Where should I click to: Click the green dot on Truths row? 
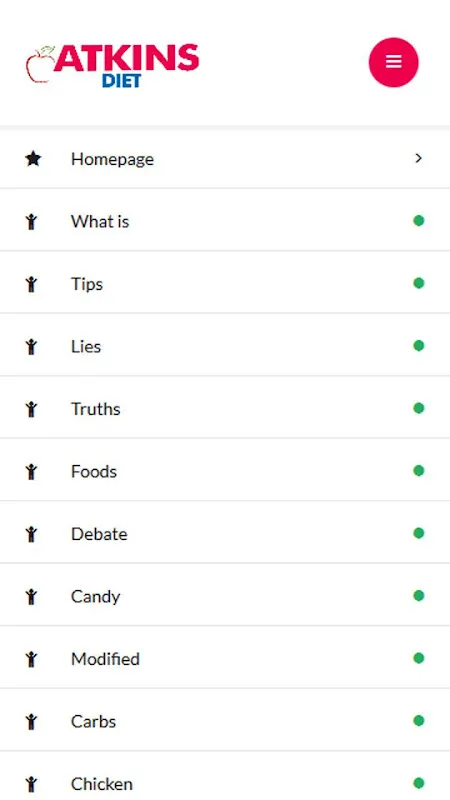tap(419, 408)
